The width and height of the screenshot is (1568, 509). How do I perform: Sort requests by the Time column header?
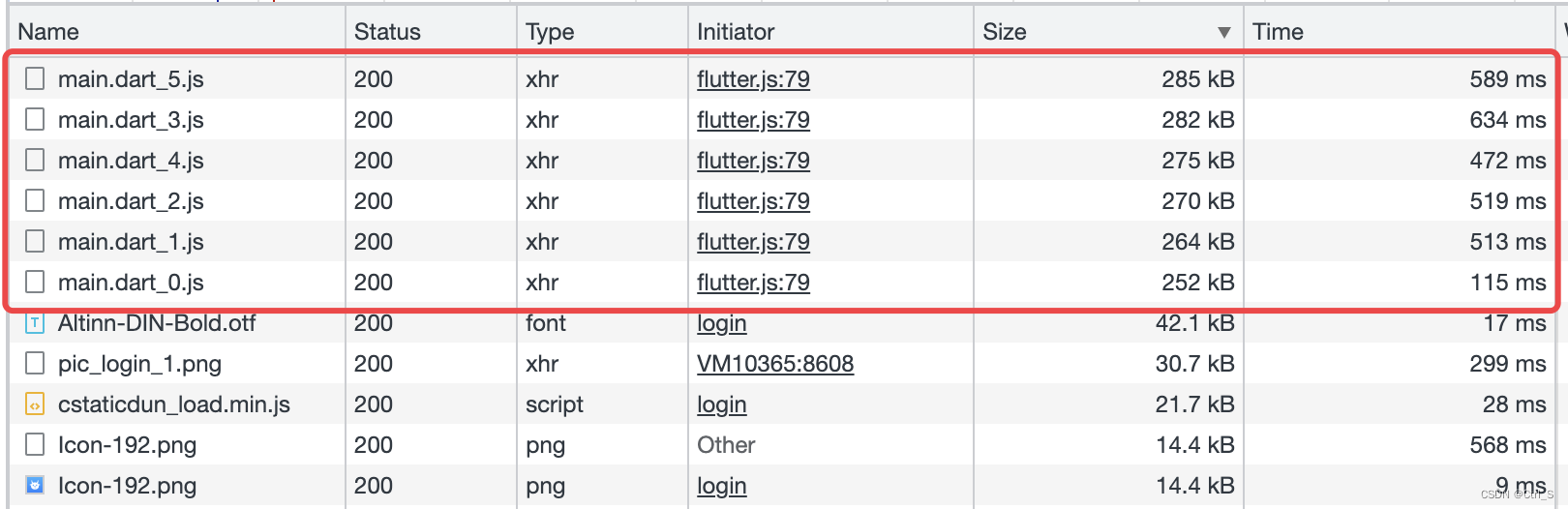pyautogui.click(x=1278, y=32)
